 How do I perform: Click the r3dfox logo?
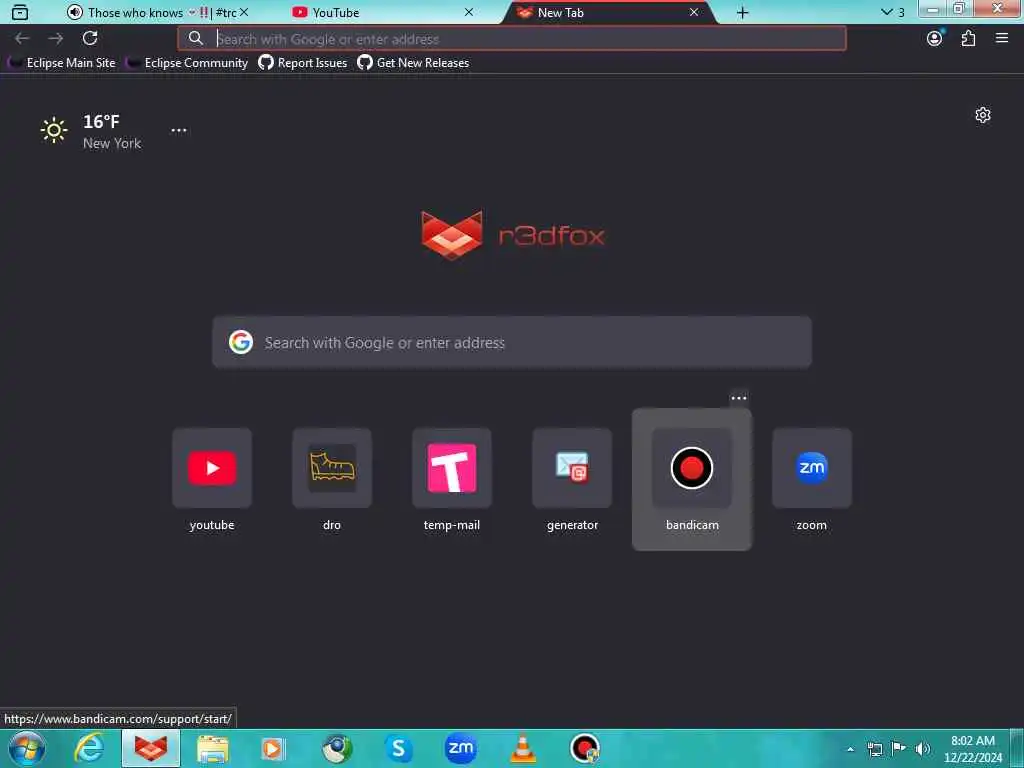tap(513, 235)
